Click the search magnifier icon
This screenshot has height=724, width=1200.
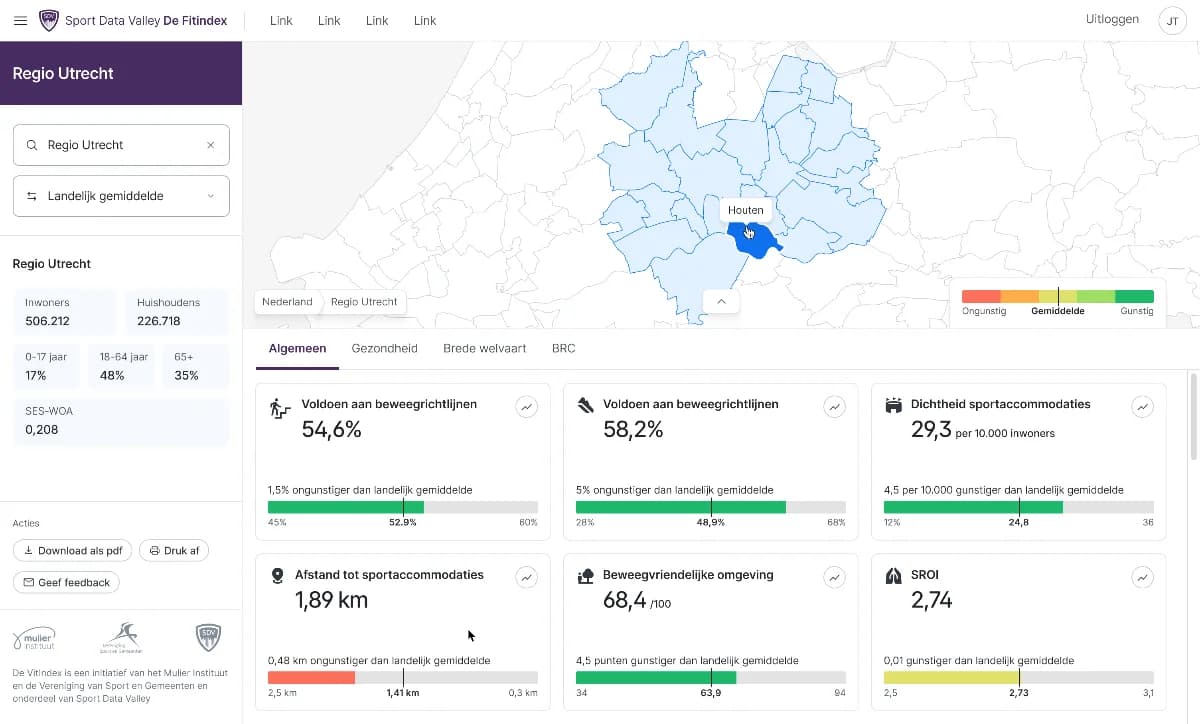pyautogui.click(x=32, y=145)
